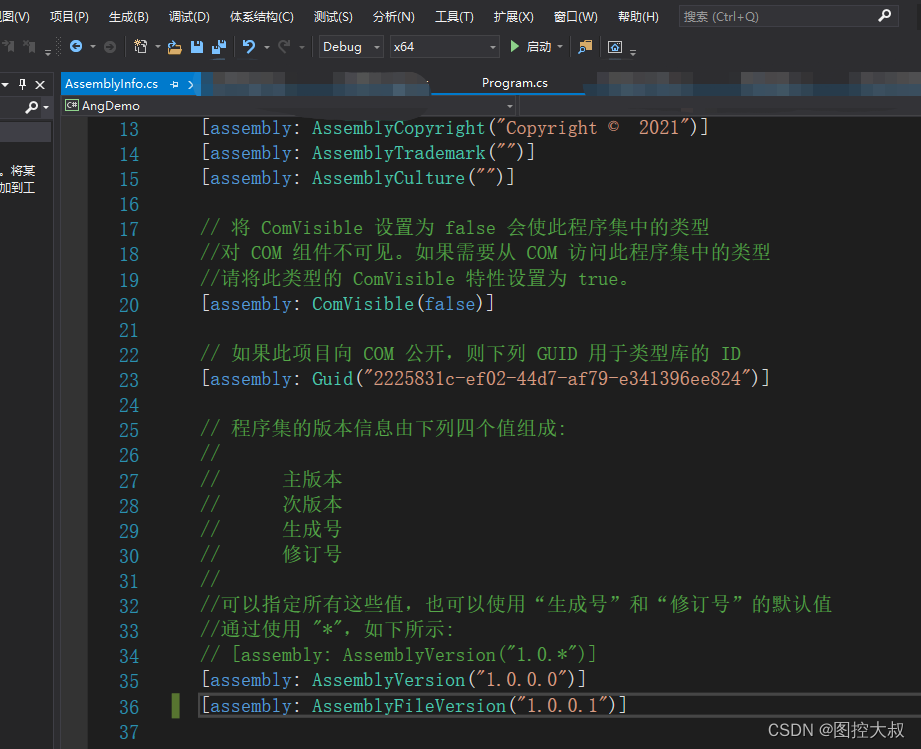Image resolution: width=921 pixels, height=749 pixels.
Task: Click the Find in Files icon
Action: click(585, 47)
